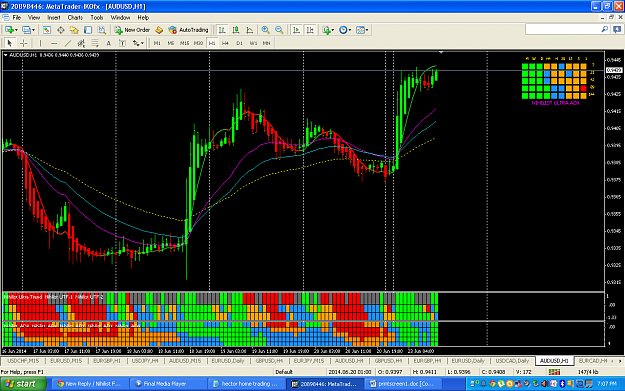Open the View menu
Image resolution: width=625 pixels, height=391 pixels.
click(x=34, y=18)
